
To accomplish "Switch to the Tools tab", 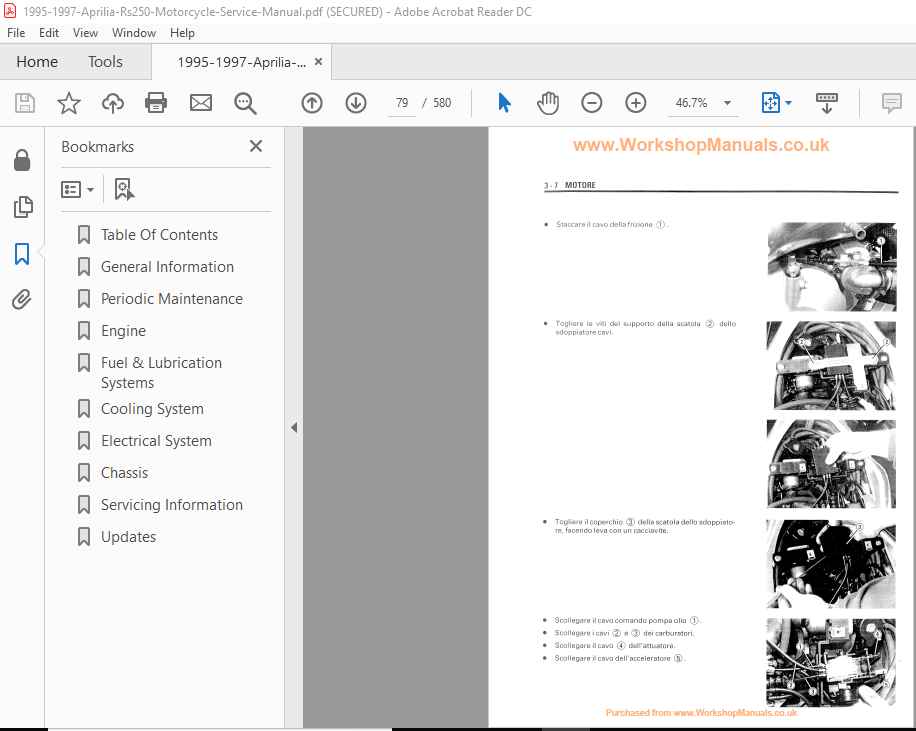I will point(105,61).
